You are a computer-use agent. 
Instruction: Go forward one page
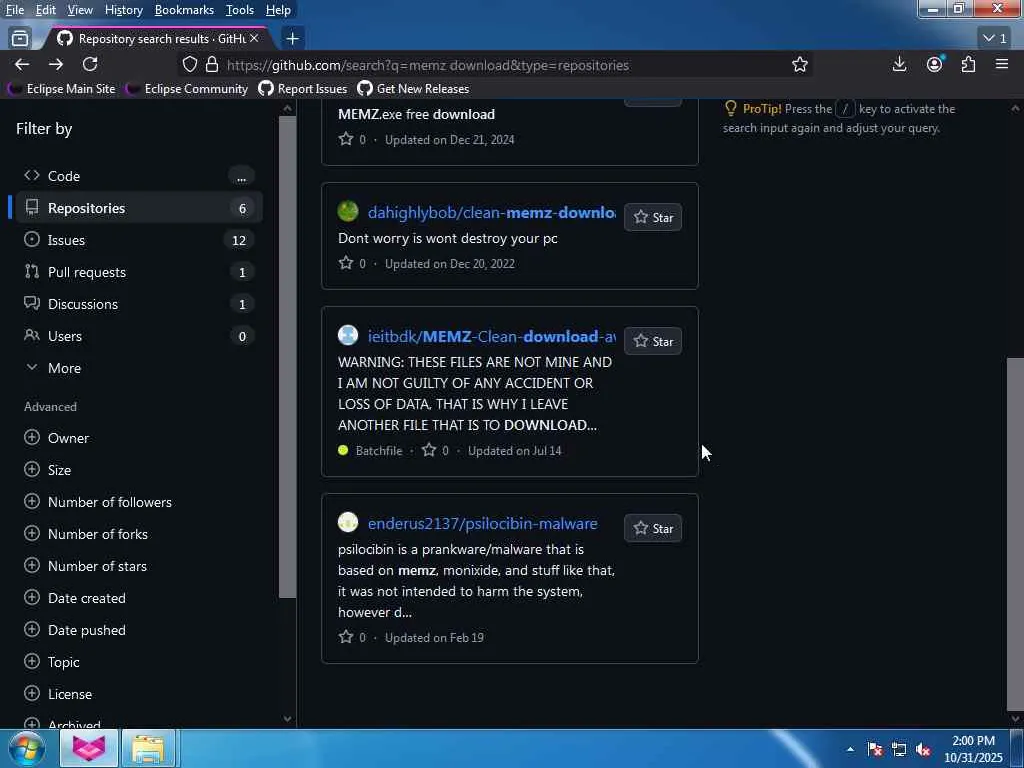point(56,64)
